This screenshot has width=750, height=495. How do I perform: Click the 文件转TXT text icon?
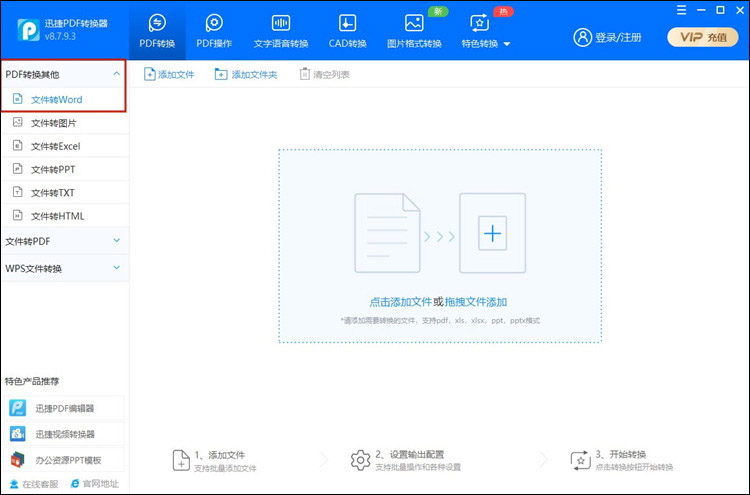[x=18, y=192]
